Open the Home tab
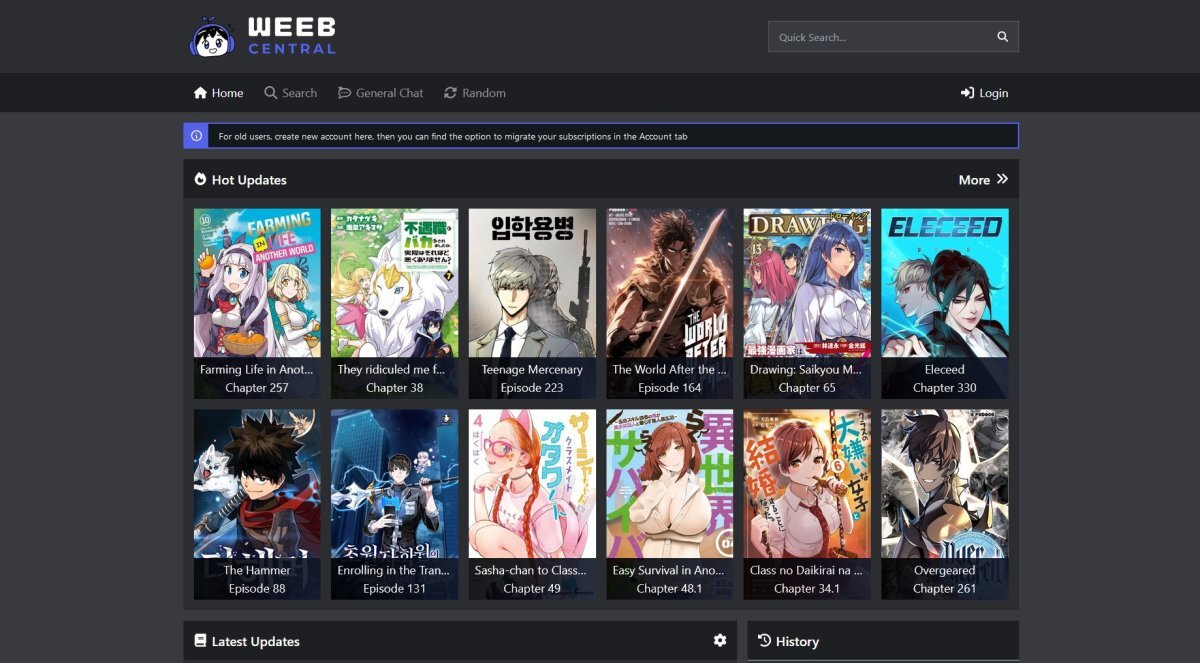 (218, 93)
